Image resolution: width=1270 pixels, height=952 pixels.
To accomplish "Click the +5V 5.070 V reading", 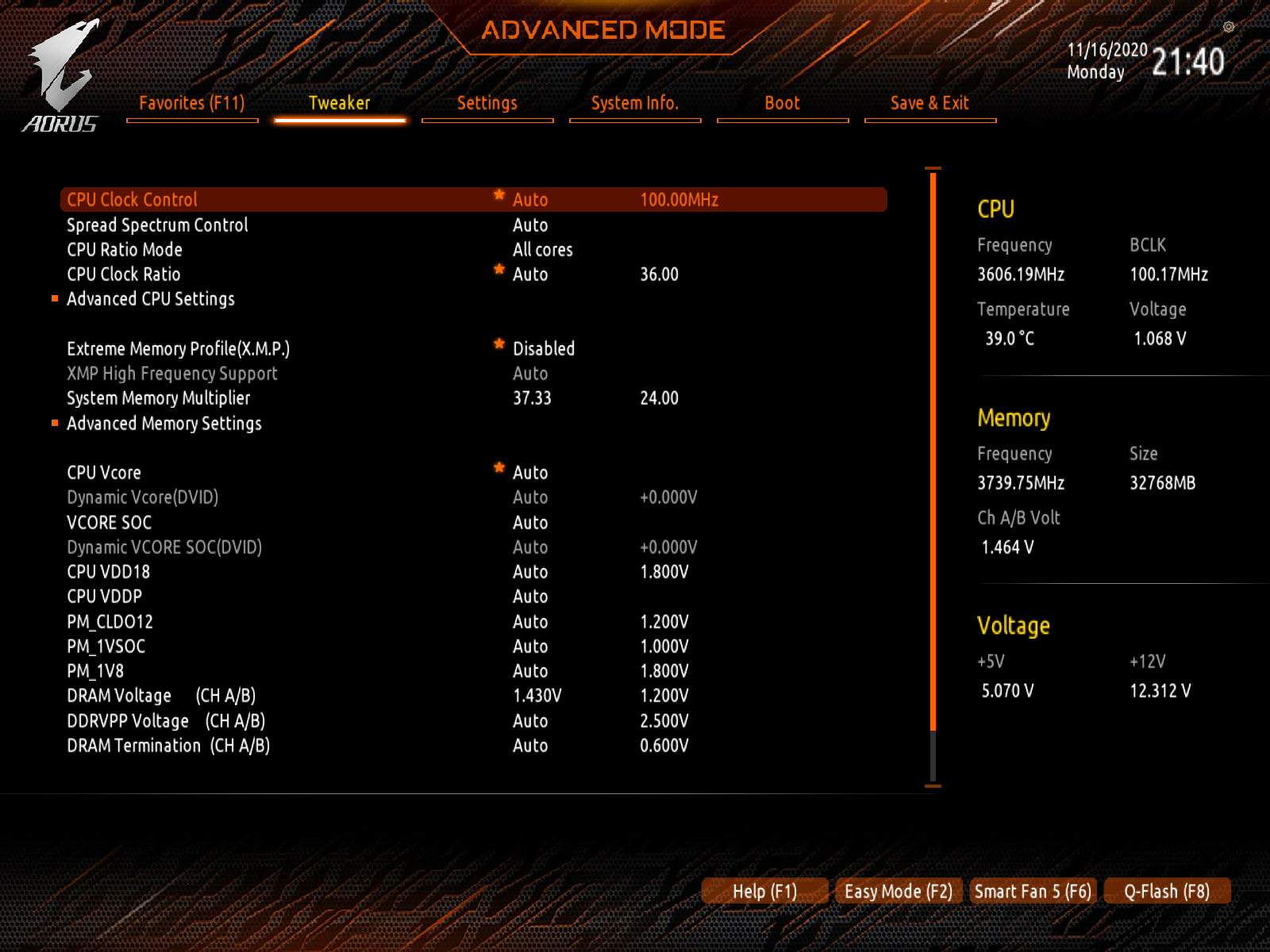I will tap(1008, 691).
